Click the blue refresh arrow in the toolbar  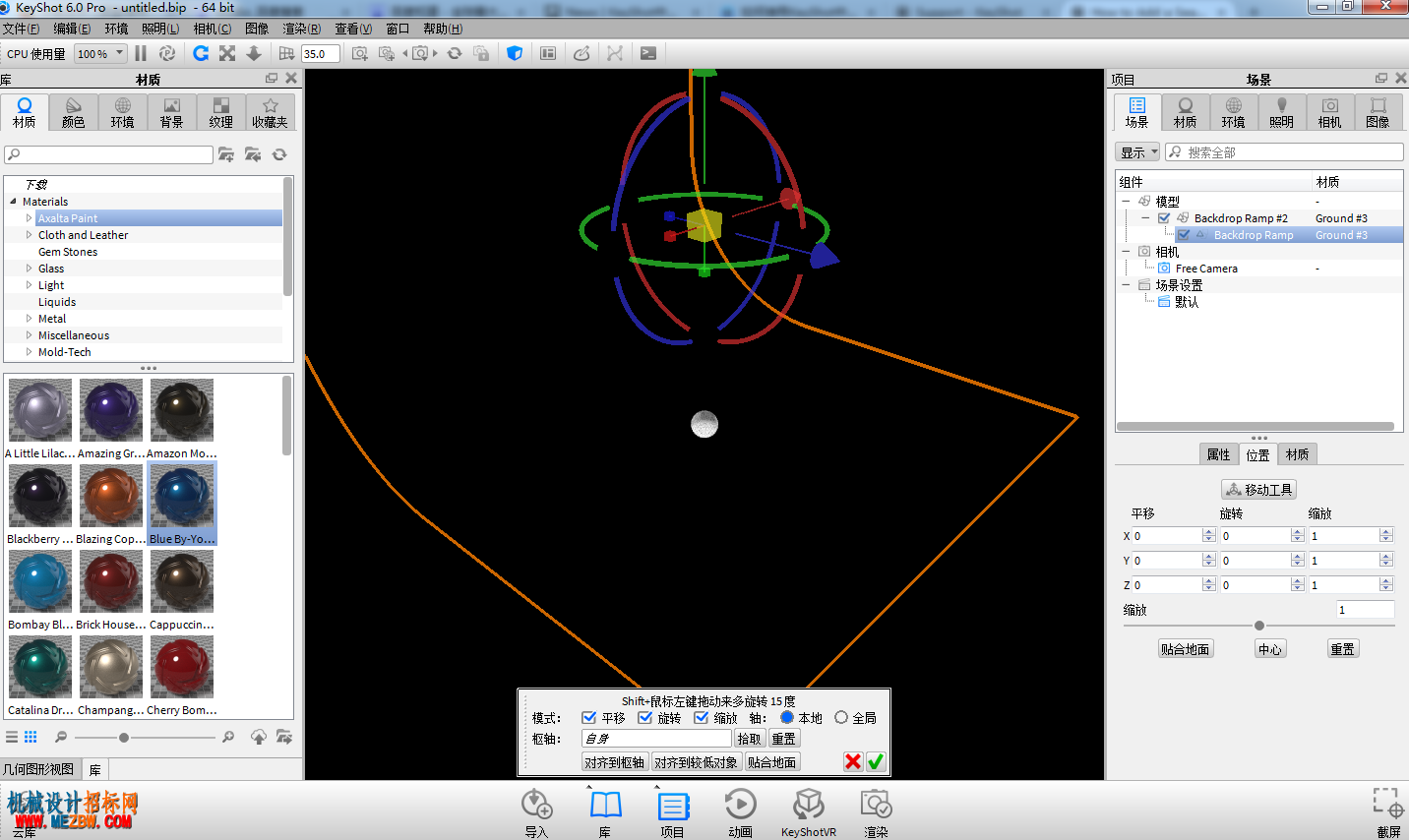coord(201,53)
